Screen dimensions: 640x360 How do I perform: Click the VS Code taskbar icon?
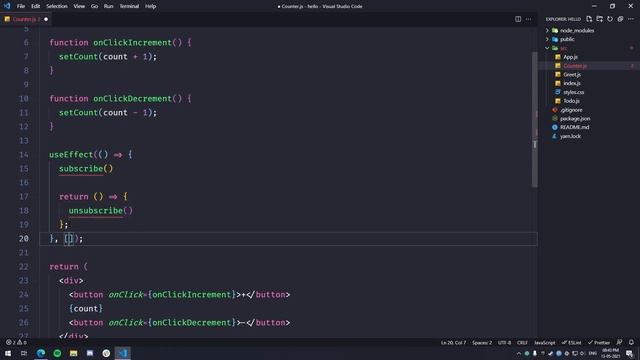pos(123,353)
